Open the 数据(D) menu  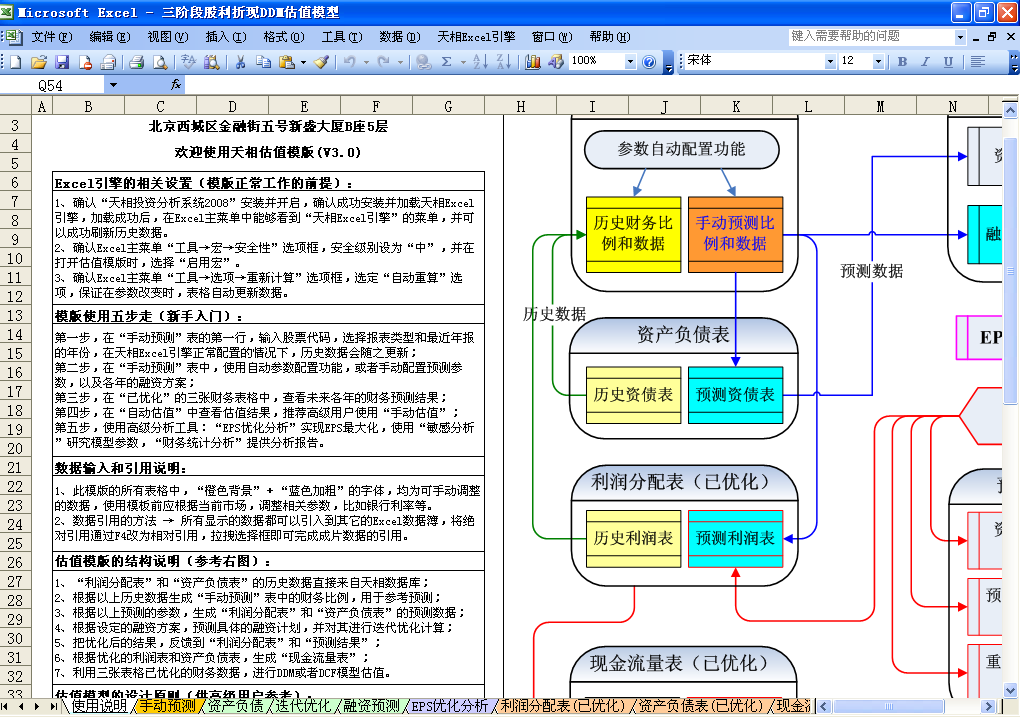pos(399,36)
